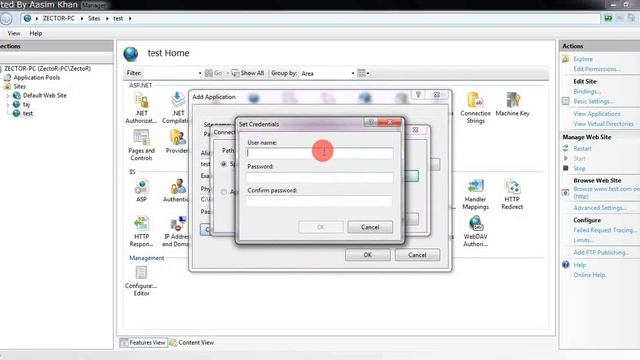Expand the Sites breadcrumb arrow
This screenshot has height=360, width=640.
click(x=107, y=18)
